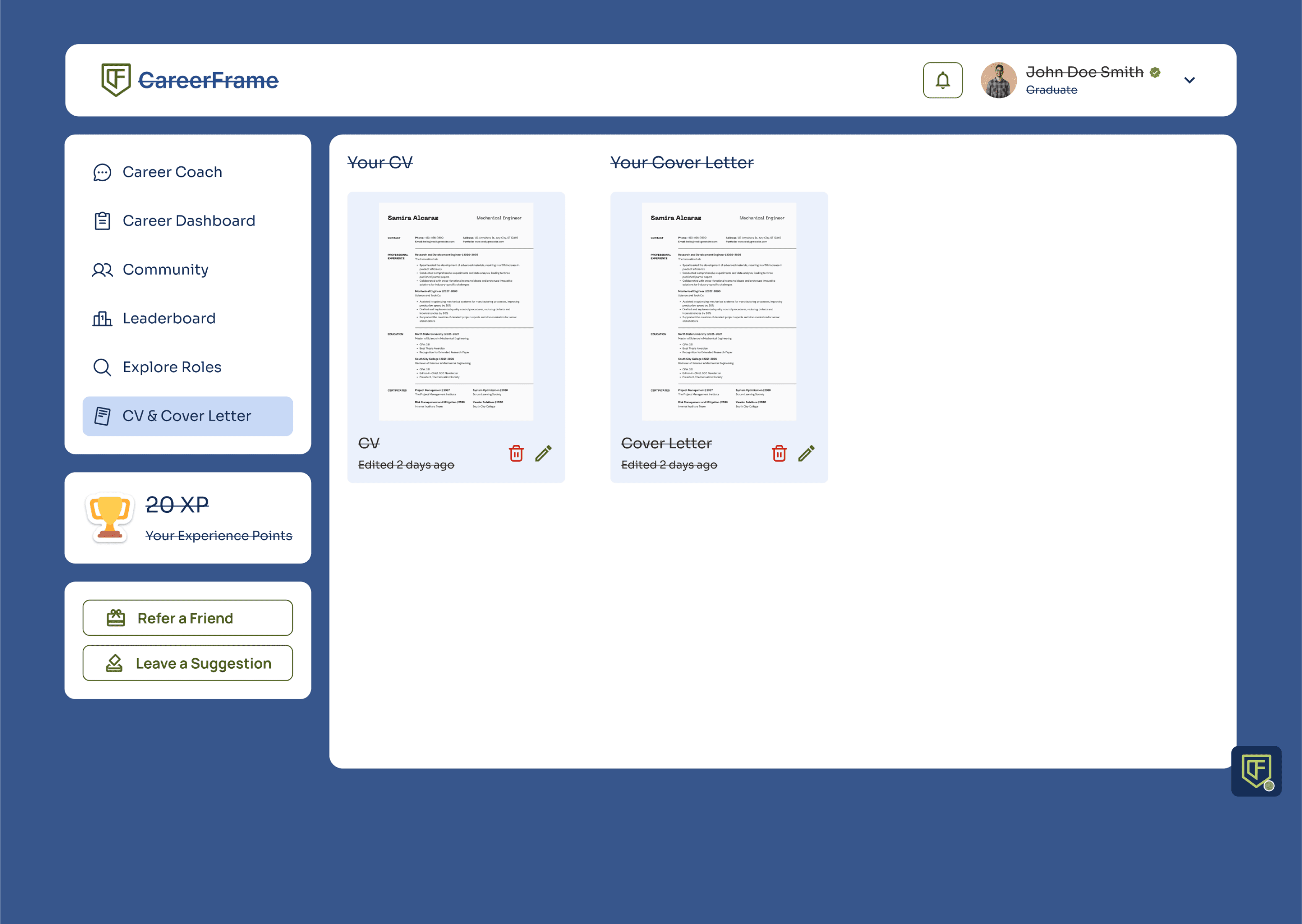Open the Career Coach menu item
Screen dimensions: 1302x924
(172, 172)
